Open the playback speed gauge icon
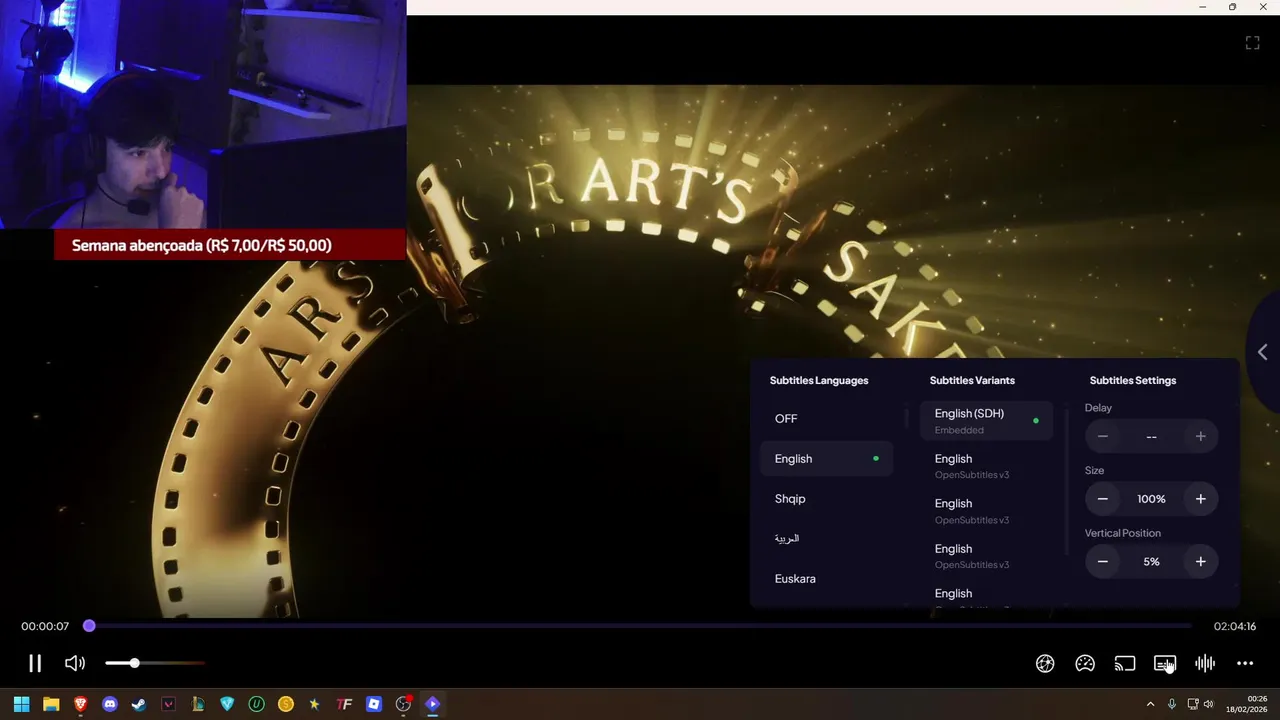1280x720 pixels. tap(1085, 663)
